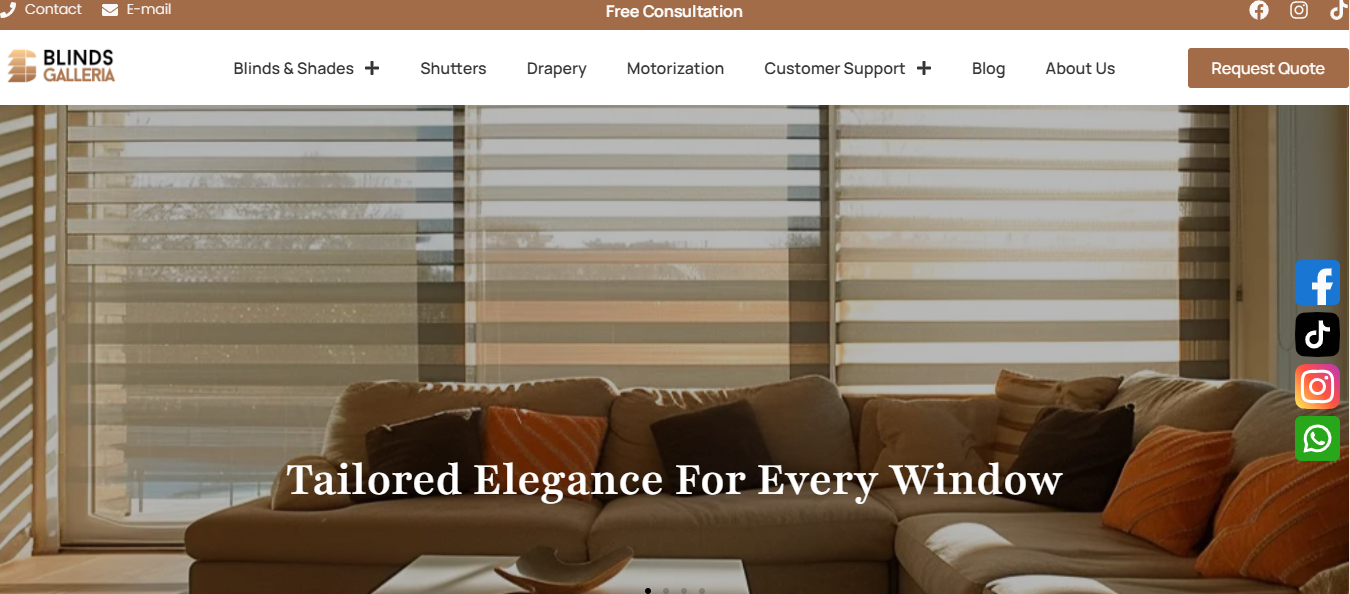1350x594 pixels.
Task: Select the first carousel slide dot
Action: [x=648, y=591]
